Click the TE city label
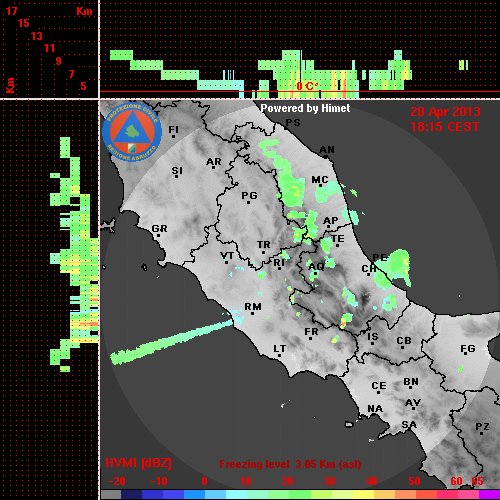Image resolution: width=500 pixels, height=500 pixels. tap(338, 239)
